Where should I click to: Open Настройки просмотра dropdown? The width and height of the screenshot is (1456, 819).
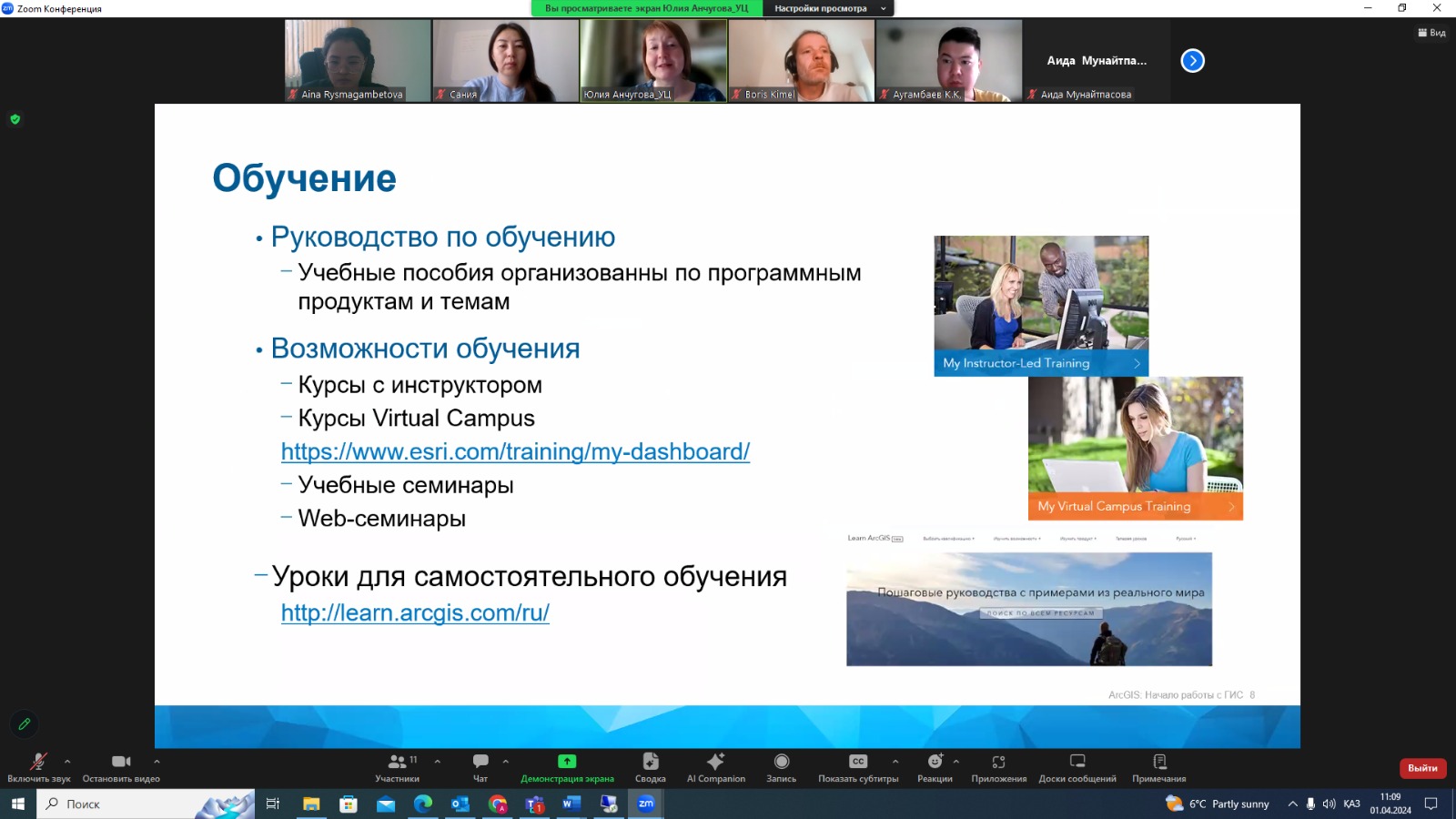click(828, 8)
